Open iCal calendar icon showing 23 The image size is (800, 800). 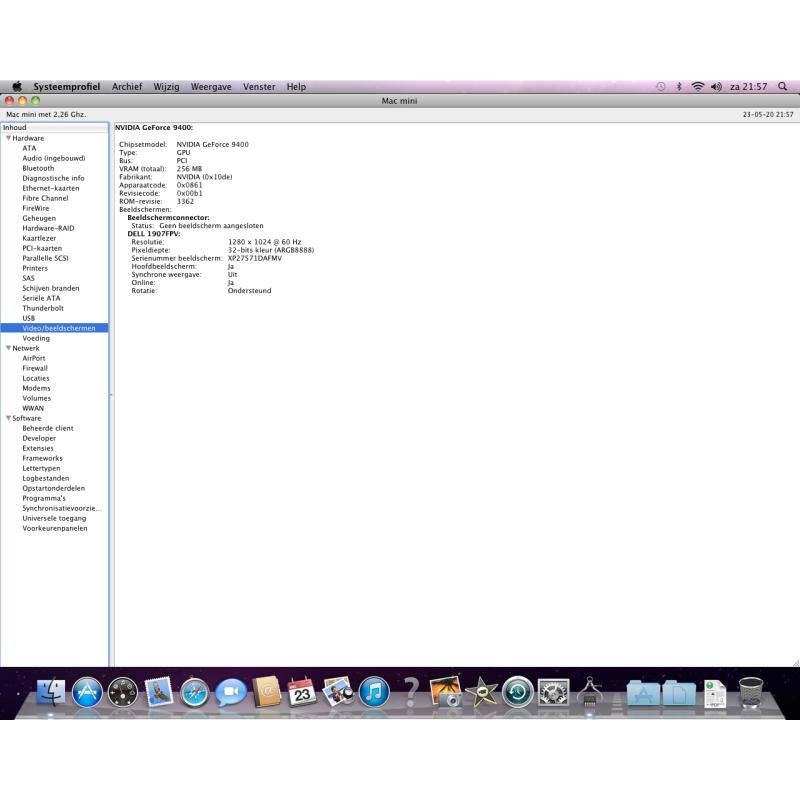coord(302,692)
